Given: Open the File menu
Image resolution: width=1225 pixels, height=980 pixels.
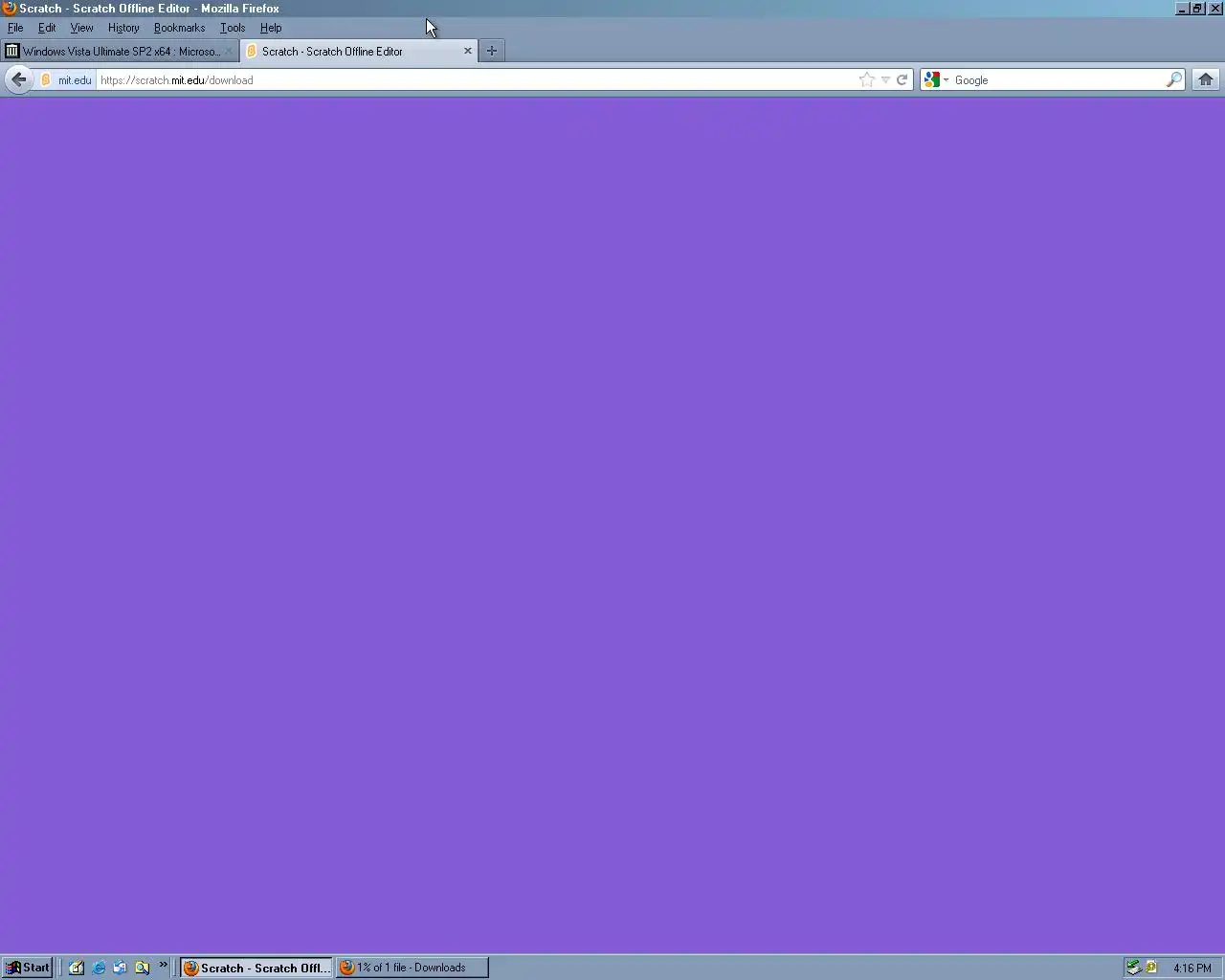Looking at the screenshot, I should click(15, 28).
